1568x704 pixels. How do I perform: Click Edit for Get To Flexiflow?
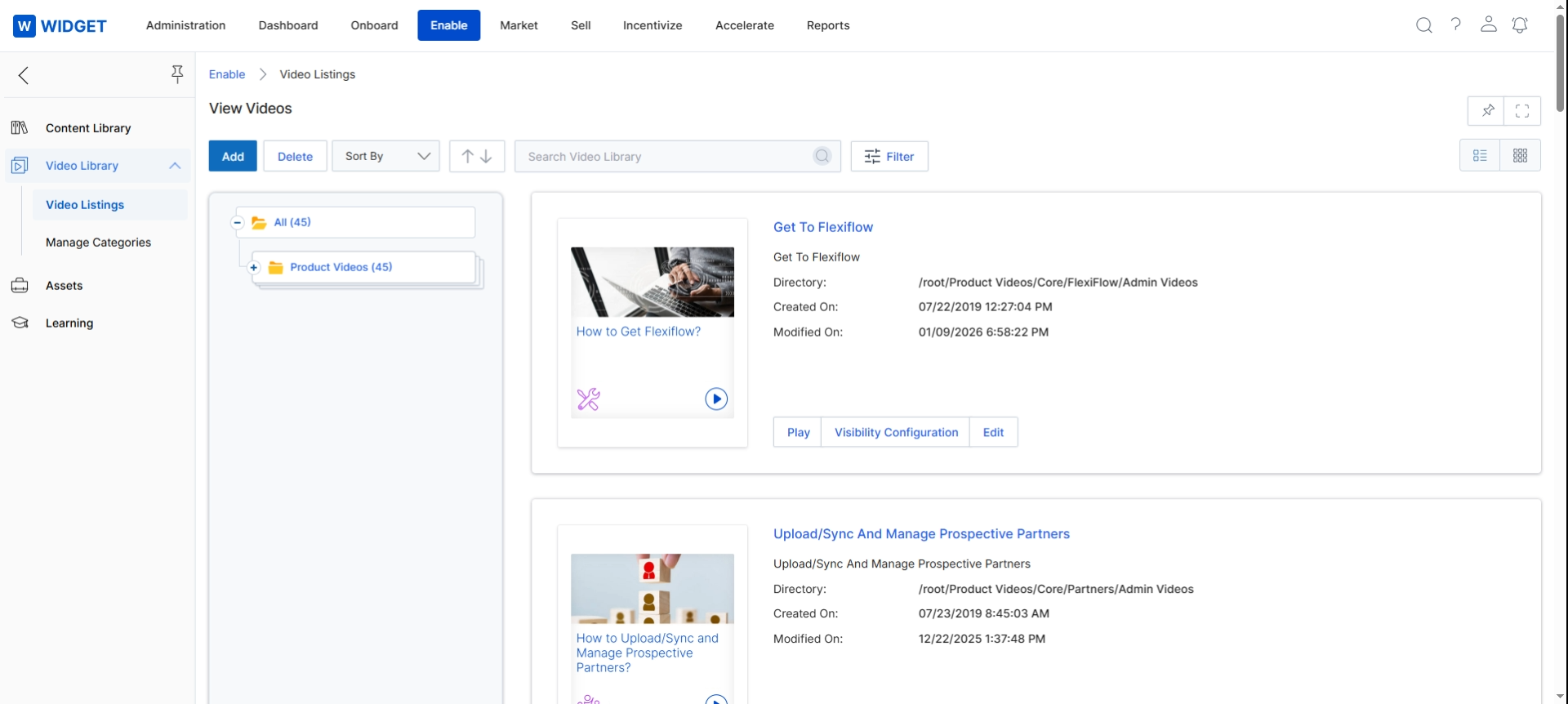click(993, 432)
